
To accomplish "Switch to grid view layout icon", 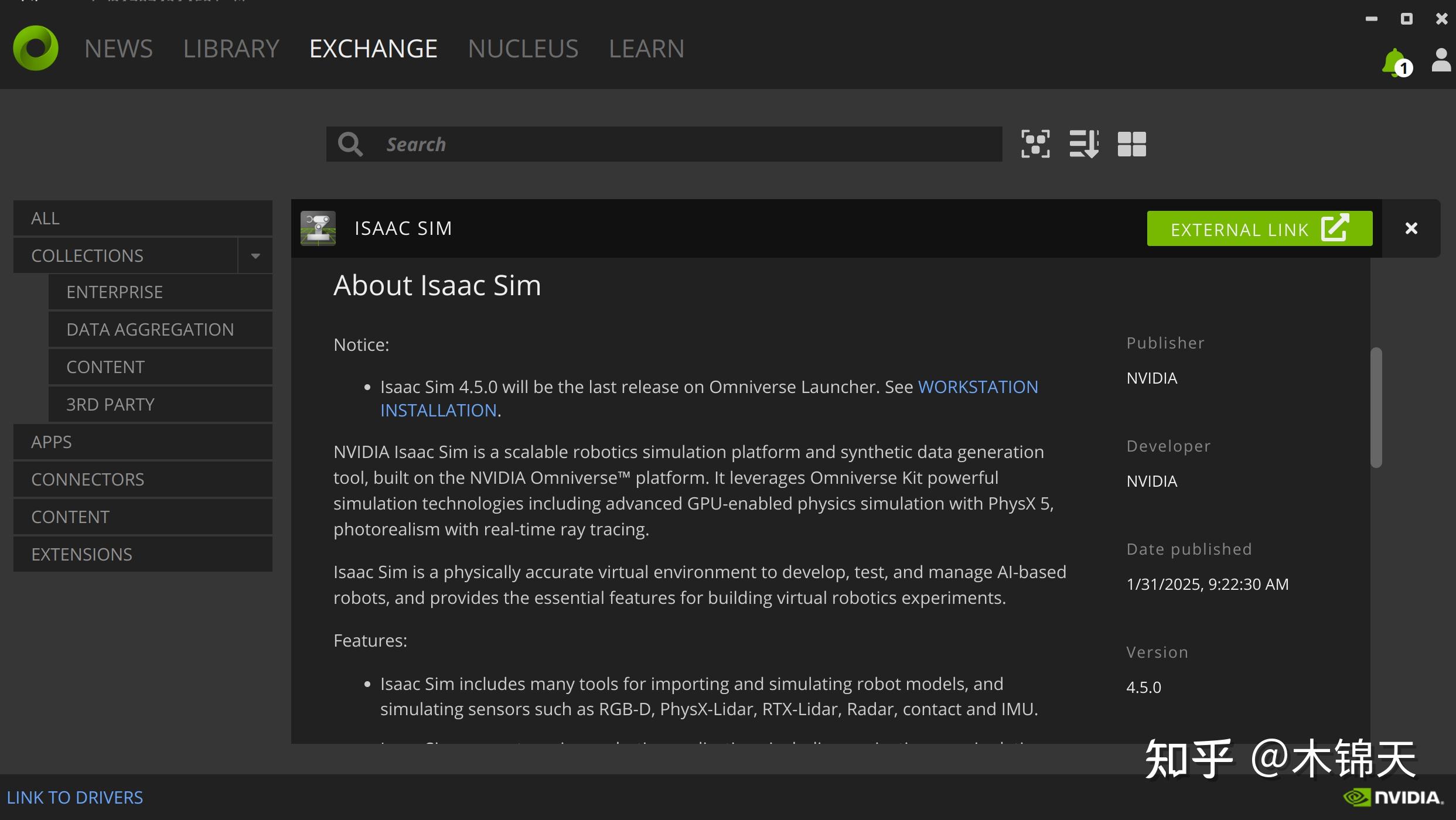I will (x=1131, y=143).
